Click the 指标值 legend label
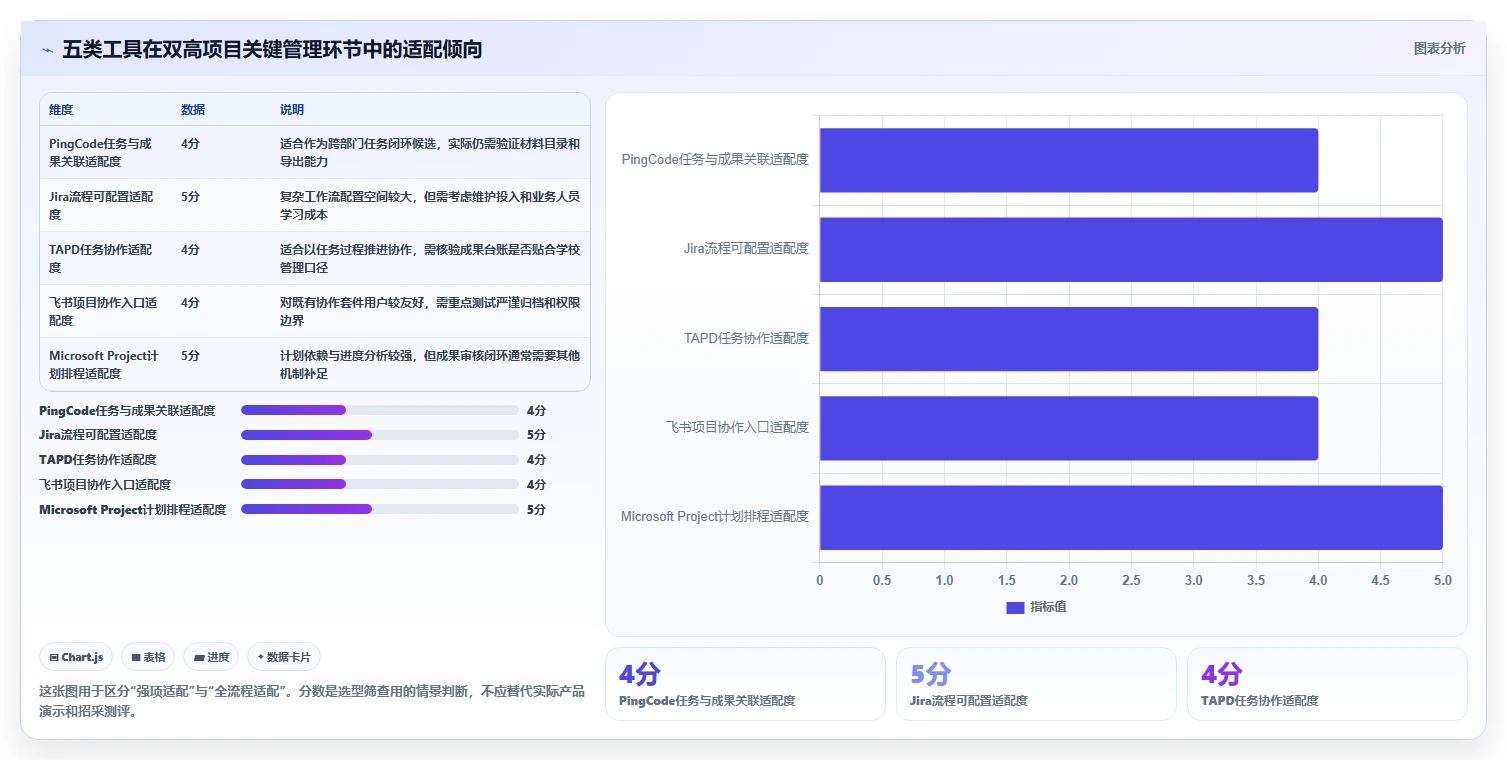 (1049, 607)
